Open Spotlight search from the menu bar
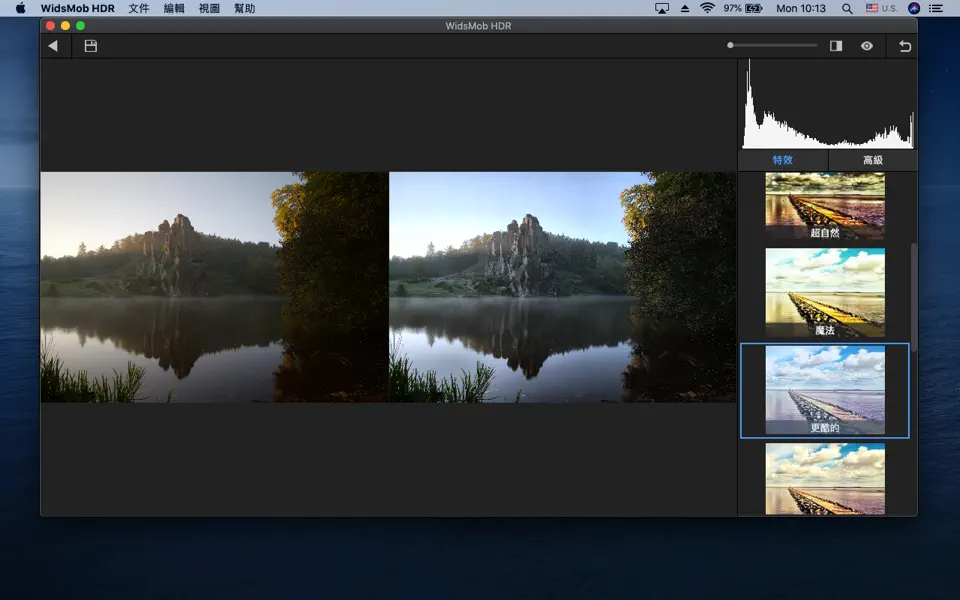The width and height of the screenshot is (960, 600). coord(846,8)
